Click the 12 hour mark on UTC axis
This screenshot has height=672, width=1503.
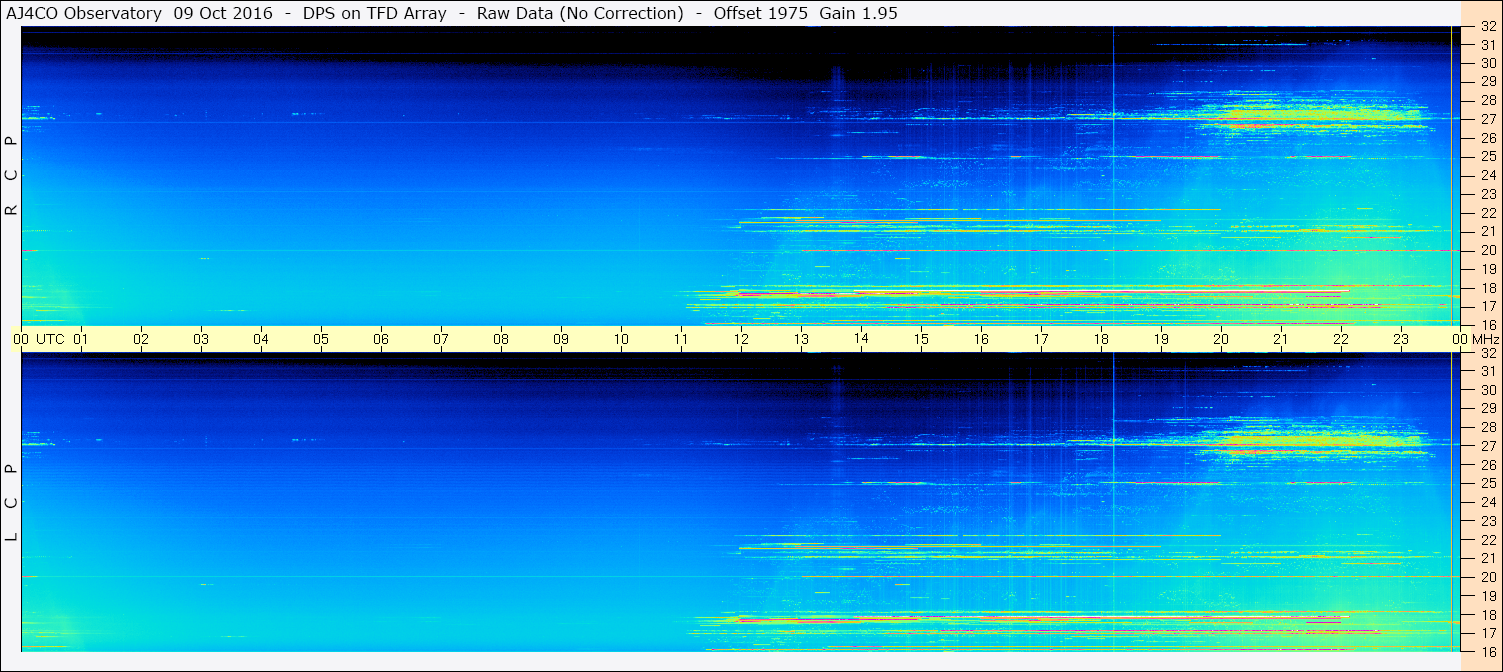click(741, 339)
